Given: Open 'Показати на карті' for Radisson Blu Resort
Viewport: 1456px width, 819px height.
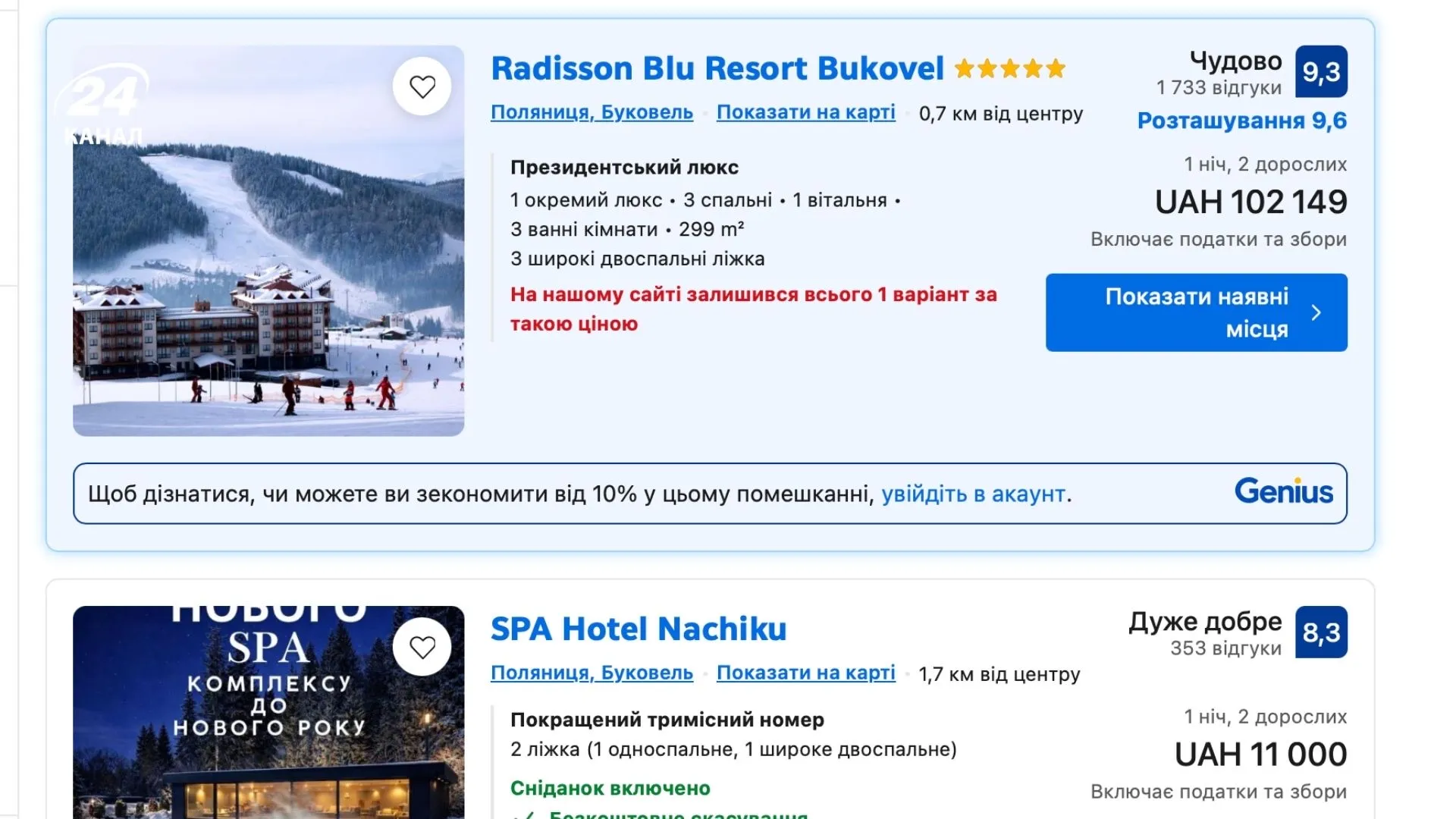Looking at the screenshot, I should [806, 111].
